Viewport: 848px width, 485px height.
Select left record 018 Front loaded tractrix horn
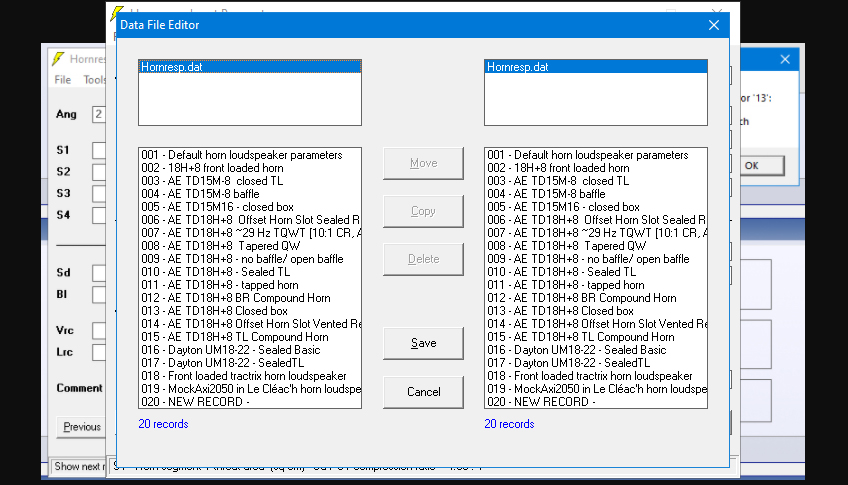[x=250, y=376]
